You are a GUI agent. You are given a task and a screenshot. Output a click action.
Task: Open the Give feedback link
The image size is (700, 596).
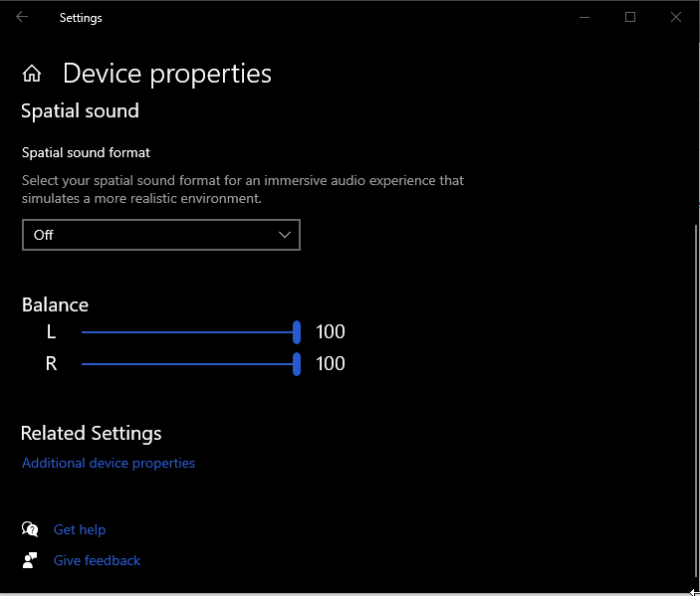[97, 560]
